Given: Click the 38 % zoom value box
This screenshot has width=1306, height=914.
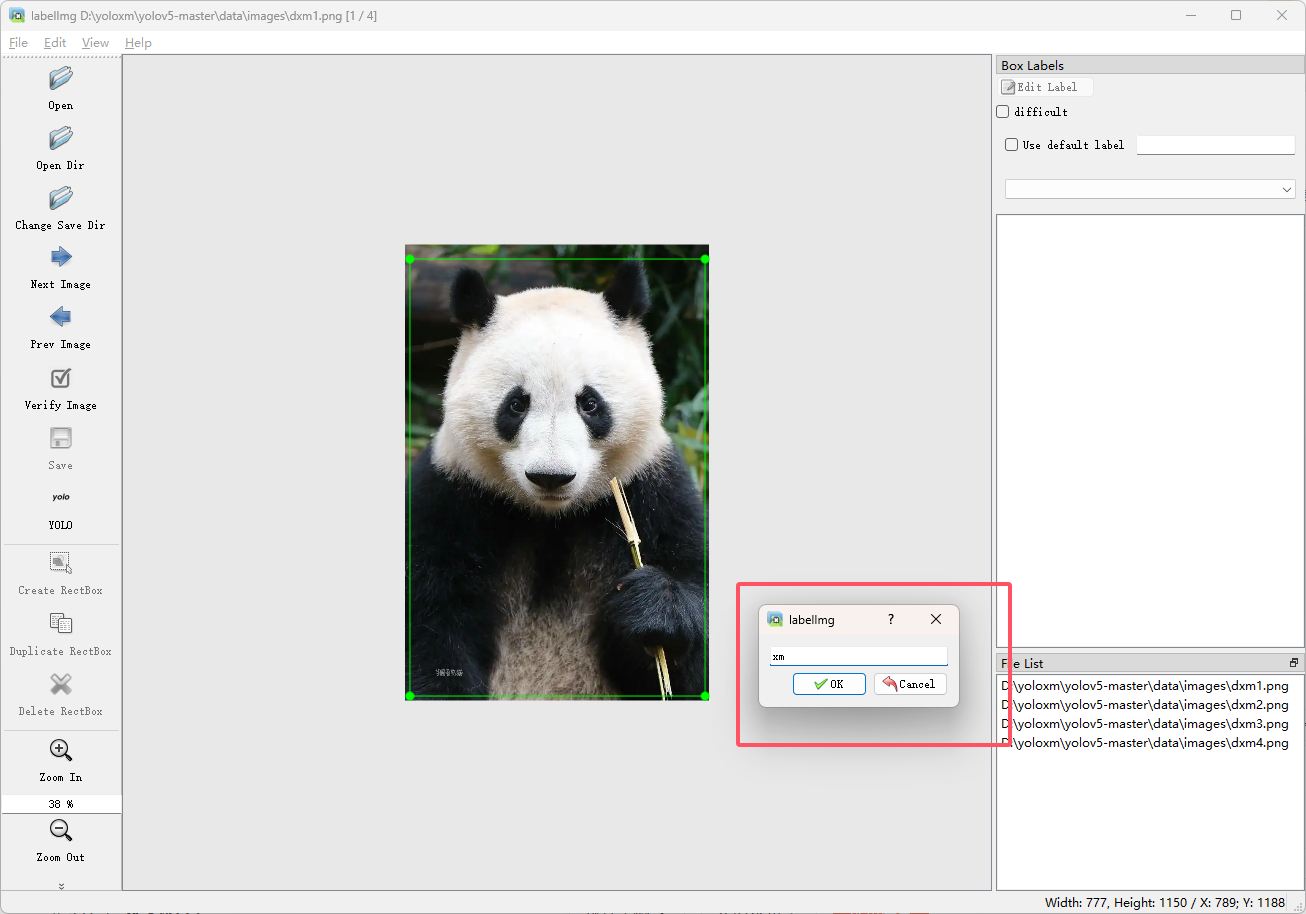Looking at the screenshot, I should point(61,804).
